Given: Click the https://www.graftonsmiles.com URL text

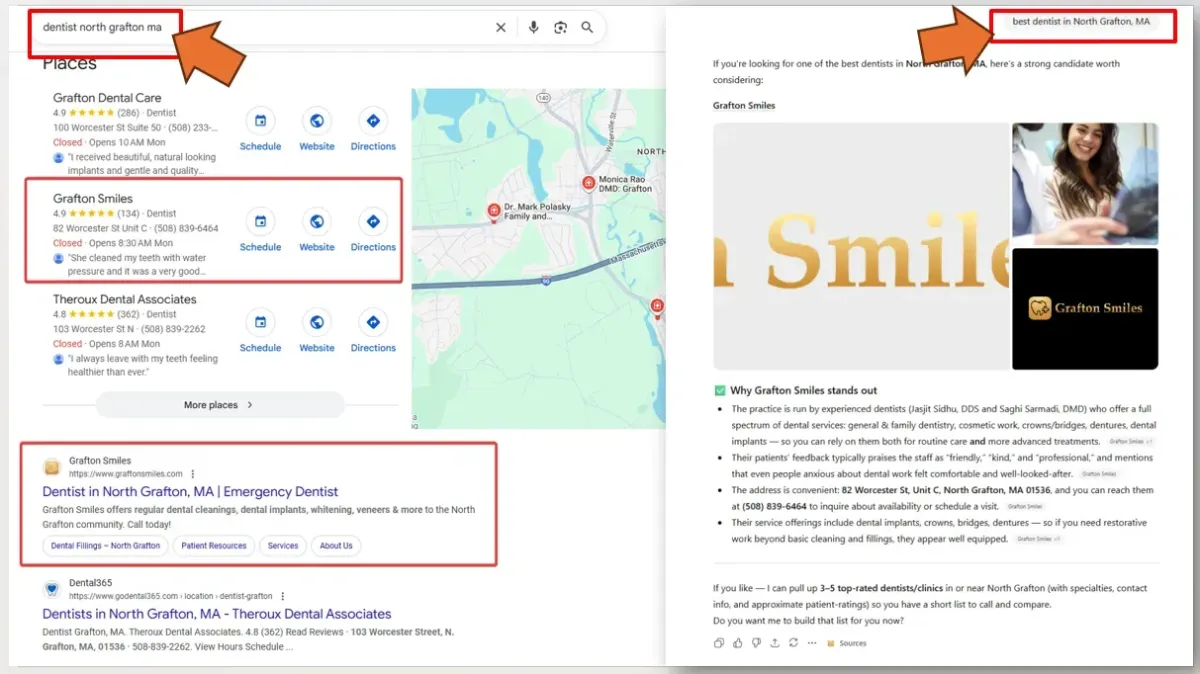Looking at the screenshot, I should (x=126, y=474).
